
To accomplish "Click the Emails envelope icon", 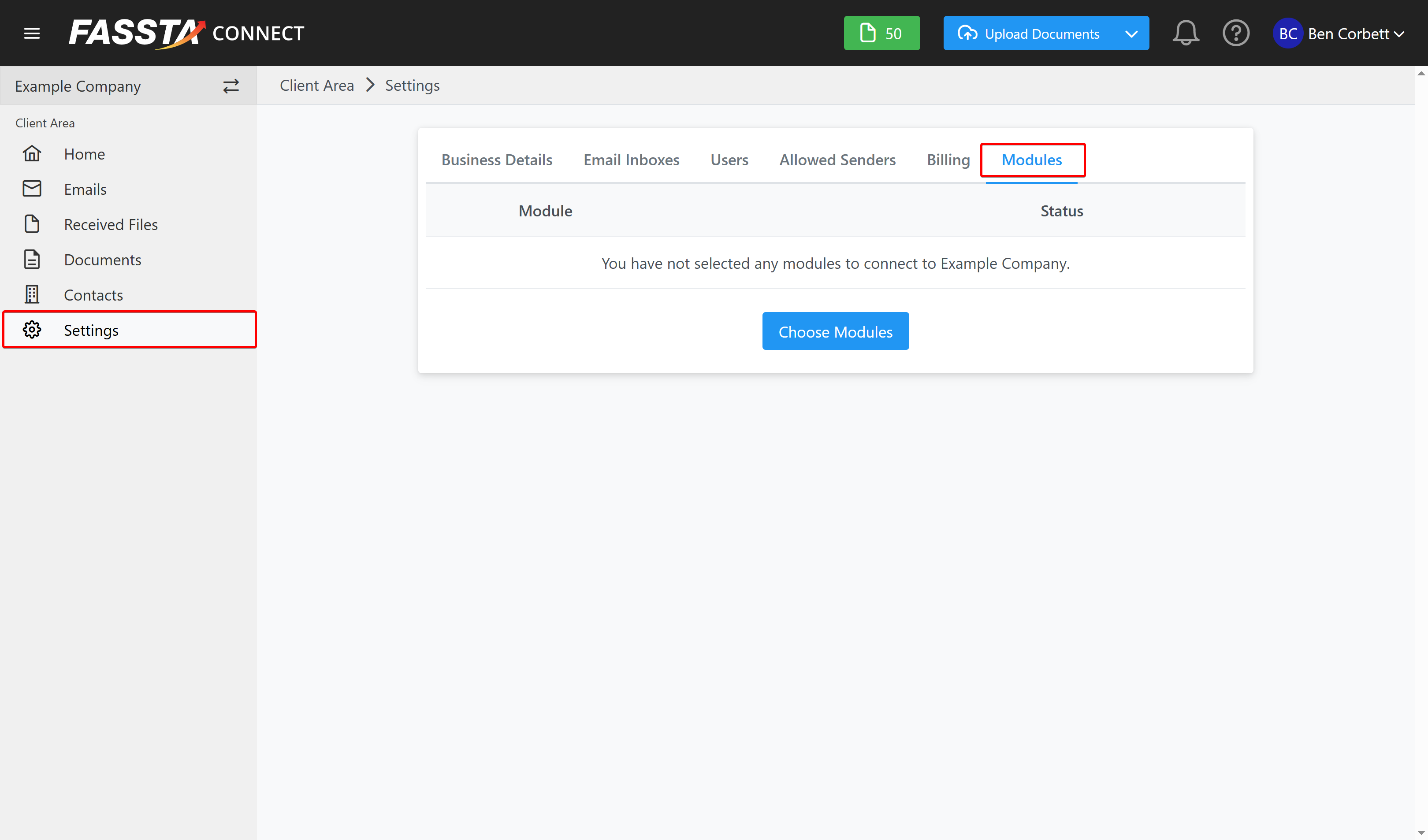I will pyautogui.click(x=32, y=189).
